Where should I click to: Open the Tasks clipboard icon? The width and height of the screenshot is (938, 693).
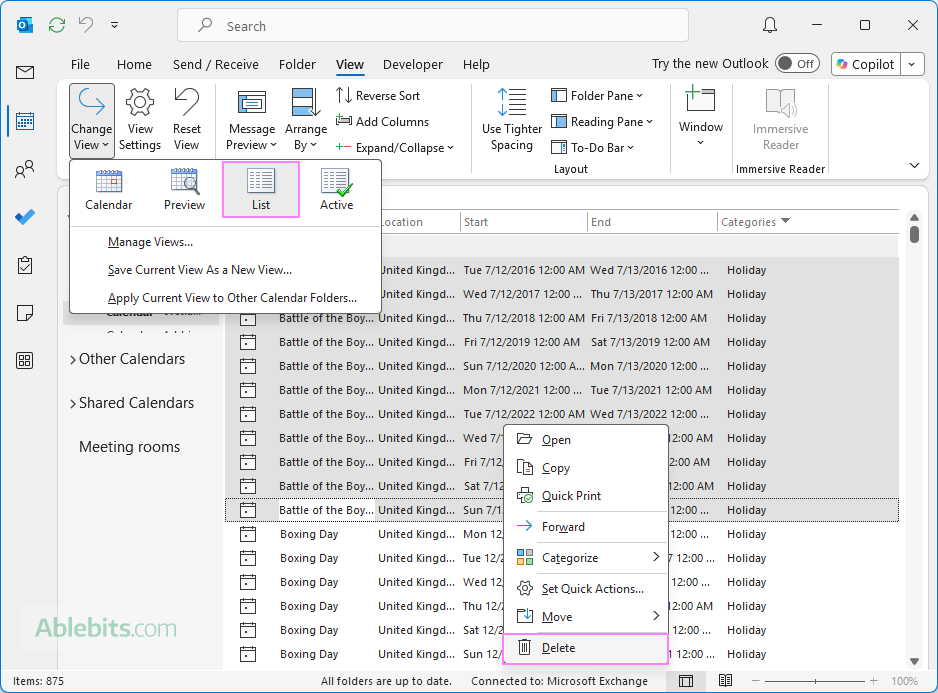click(x=25, y=265)
